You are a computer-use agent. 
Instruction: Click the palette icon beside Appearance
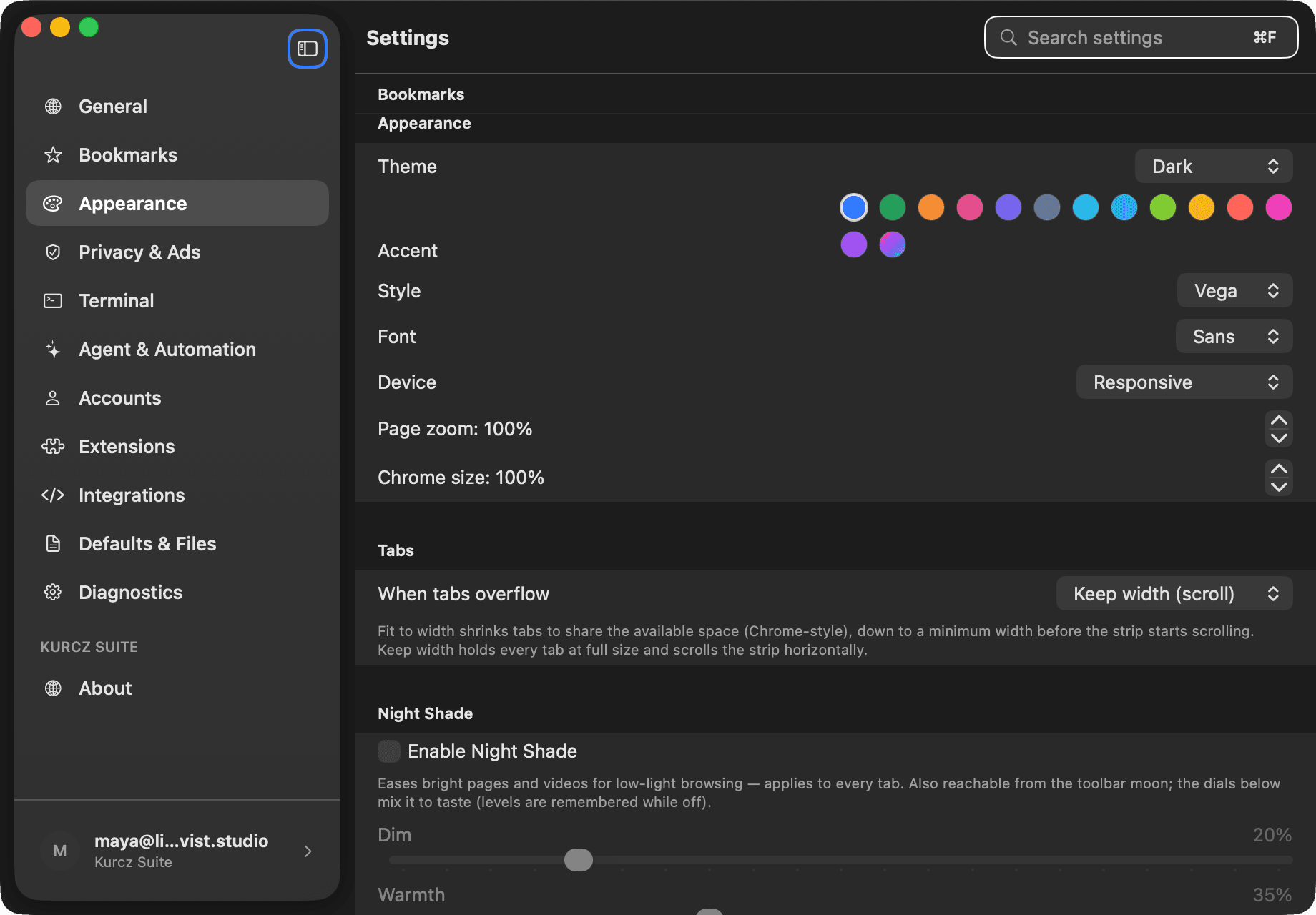click(x=53, y=204)
